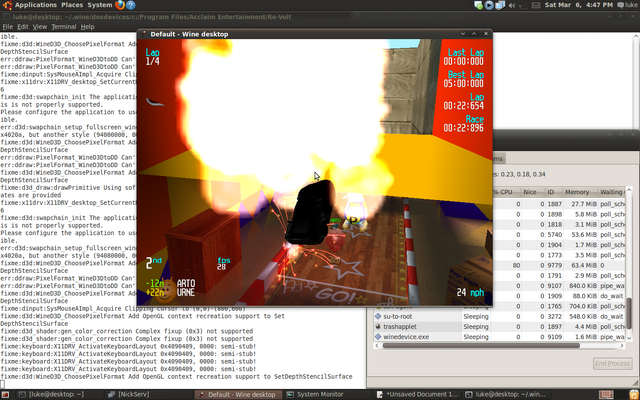Switch to System Monitor taskbar entry
Screen dimensions: 640x400
click(x=328, y=395)
